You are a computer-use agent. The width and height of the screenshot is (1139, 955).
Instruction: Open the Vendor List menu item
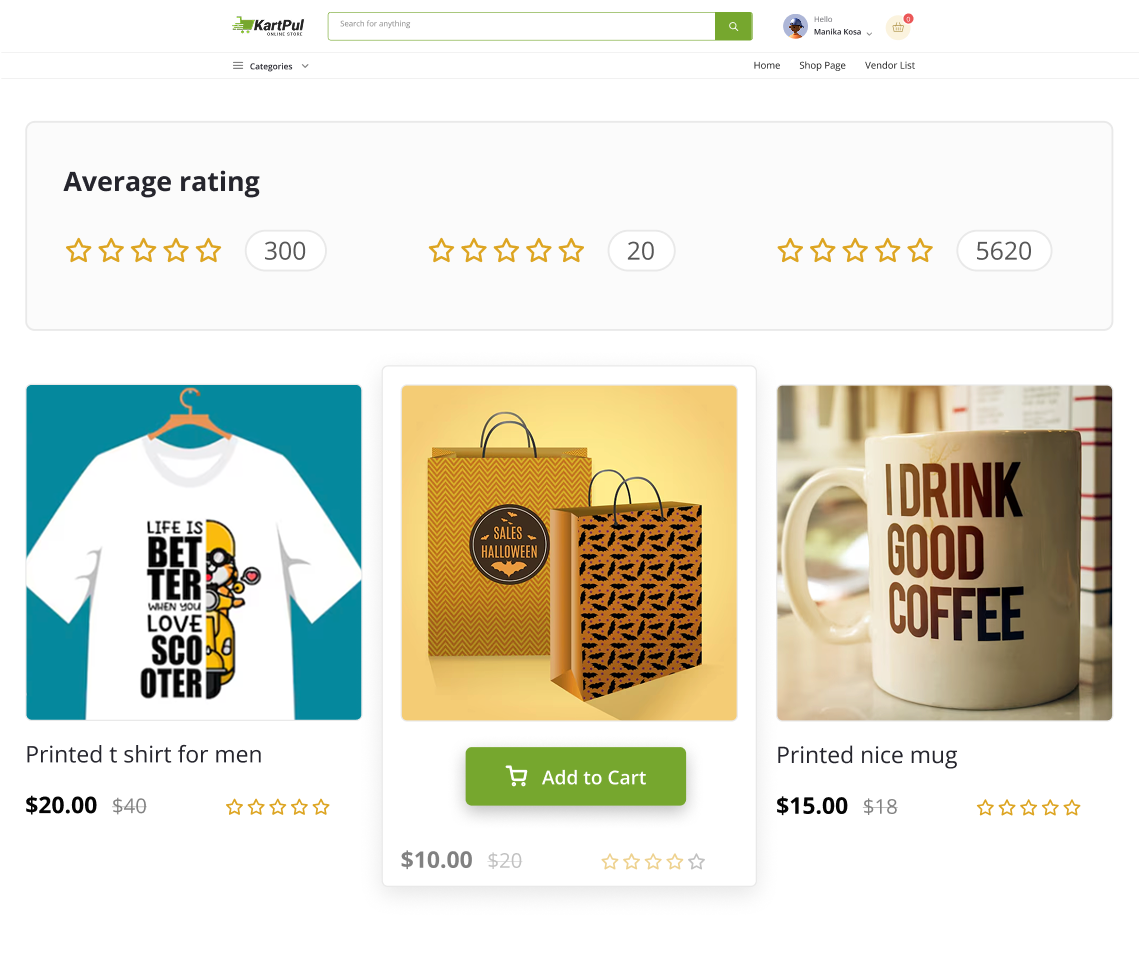tap(890, 66)
